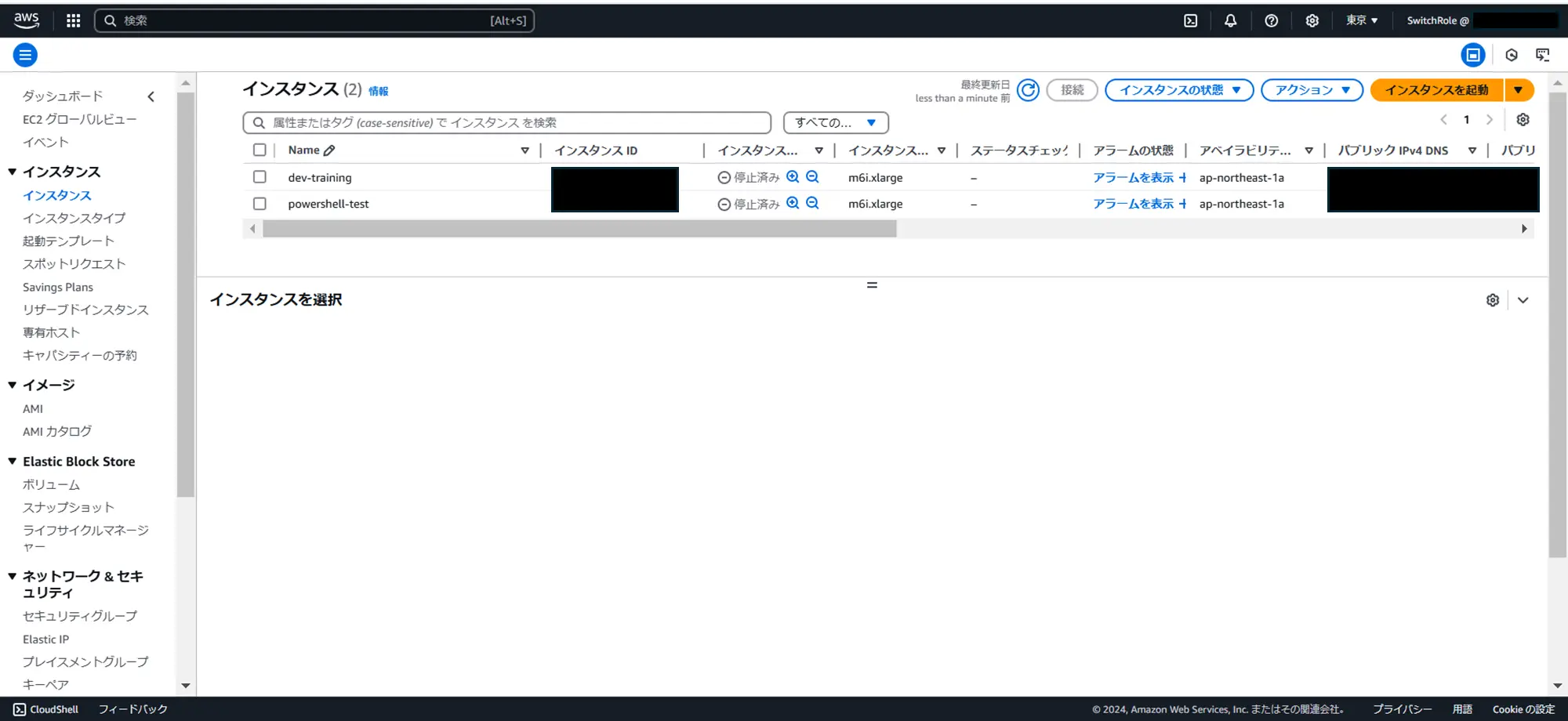
Task: Select all instances checkbox
Action: 260,150
